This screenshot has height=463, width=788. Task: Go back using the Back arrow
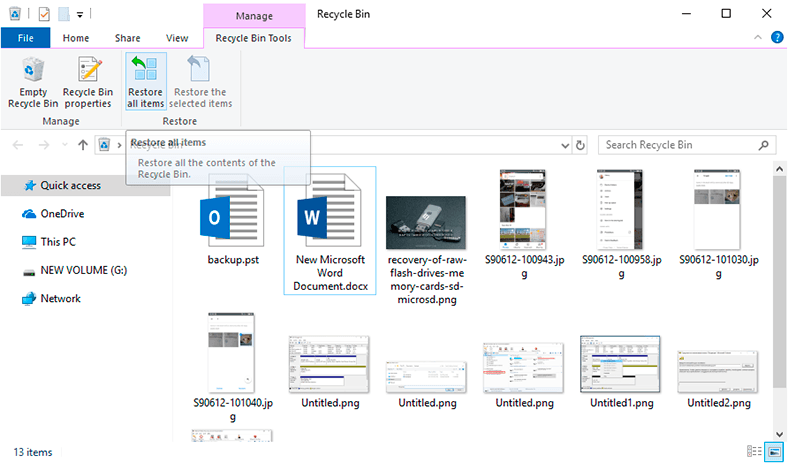coord(18,145)
